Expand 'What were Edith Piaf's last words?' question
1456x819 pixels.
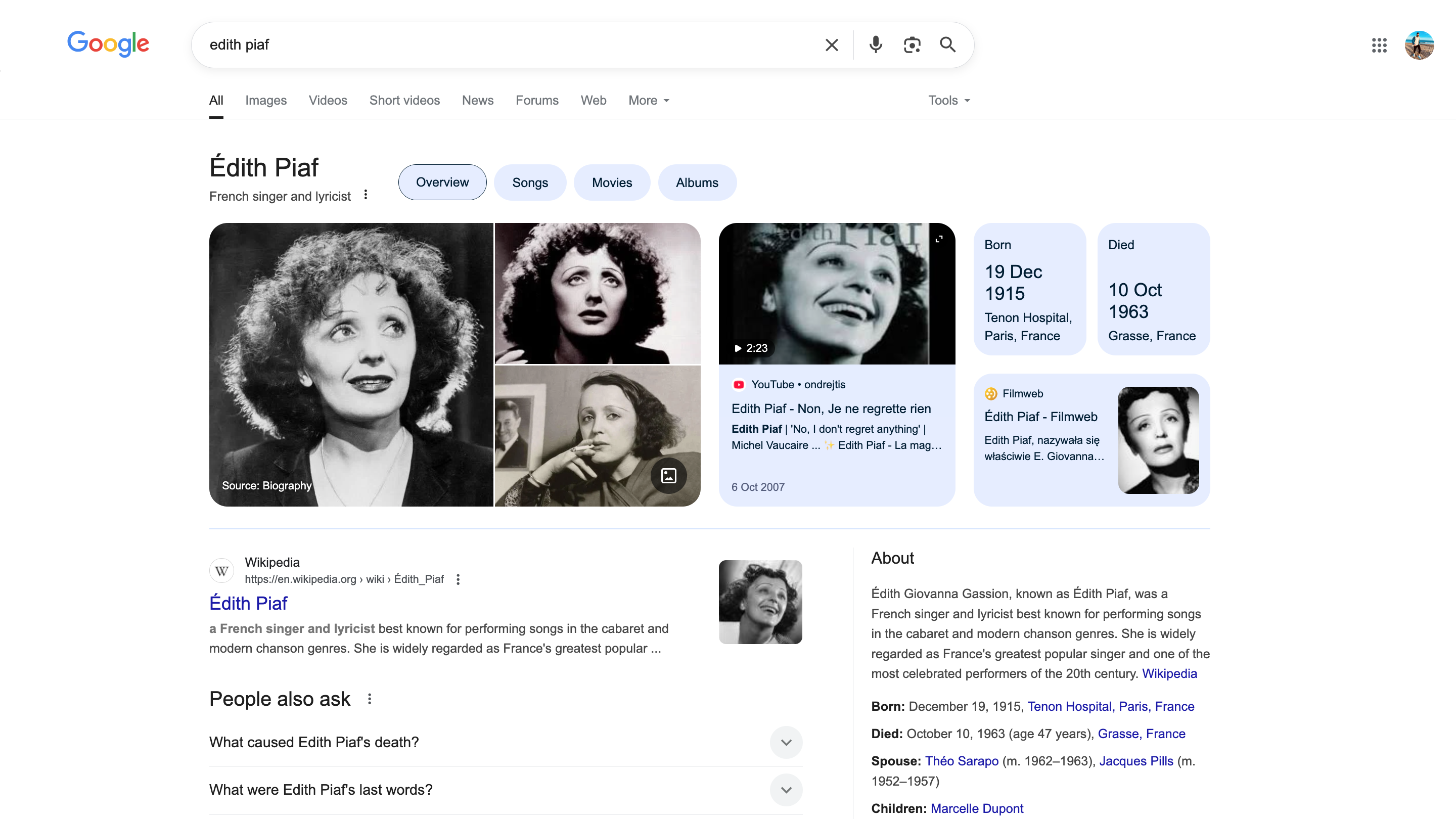click(506, 790)
